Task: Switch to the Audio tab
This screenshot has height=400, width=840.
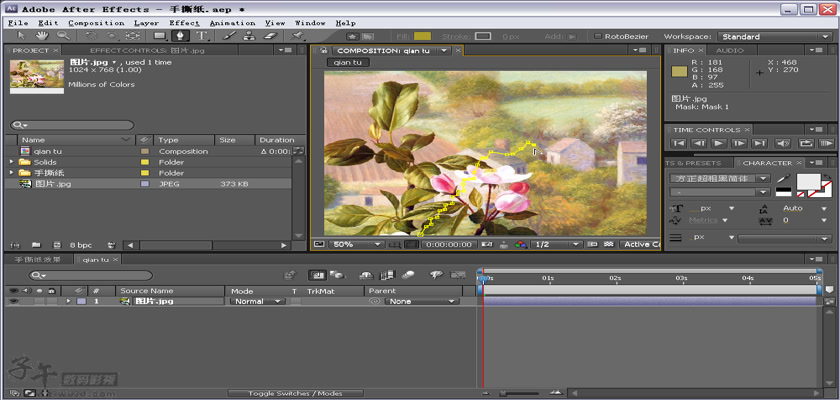Action: [x=730, y=50]
